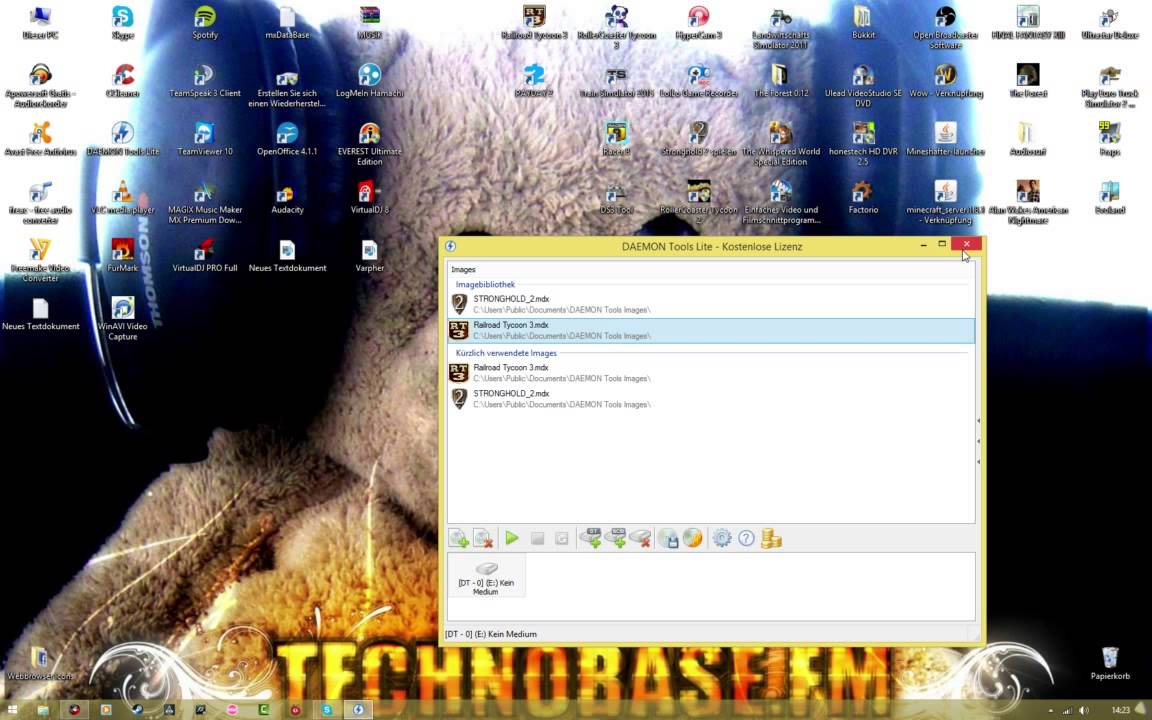Open OpenOffice 4.1.1 desktop shortcut
Image resolution: width=1152 pixels, height=720 pixels.
tap(287, 138)
